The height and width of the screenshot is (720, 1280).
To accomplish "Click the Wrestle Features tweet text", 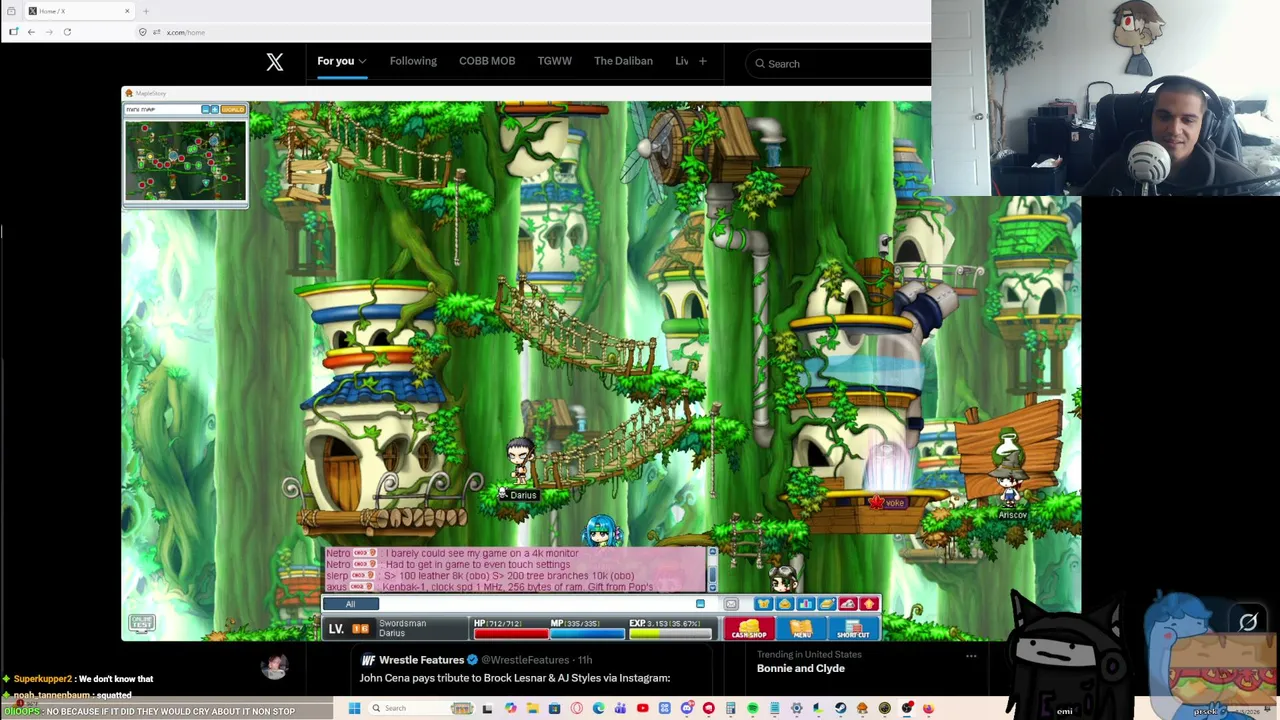I will click(515, 678).
